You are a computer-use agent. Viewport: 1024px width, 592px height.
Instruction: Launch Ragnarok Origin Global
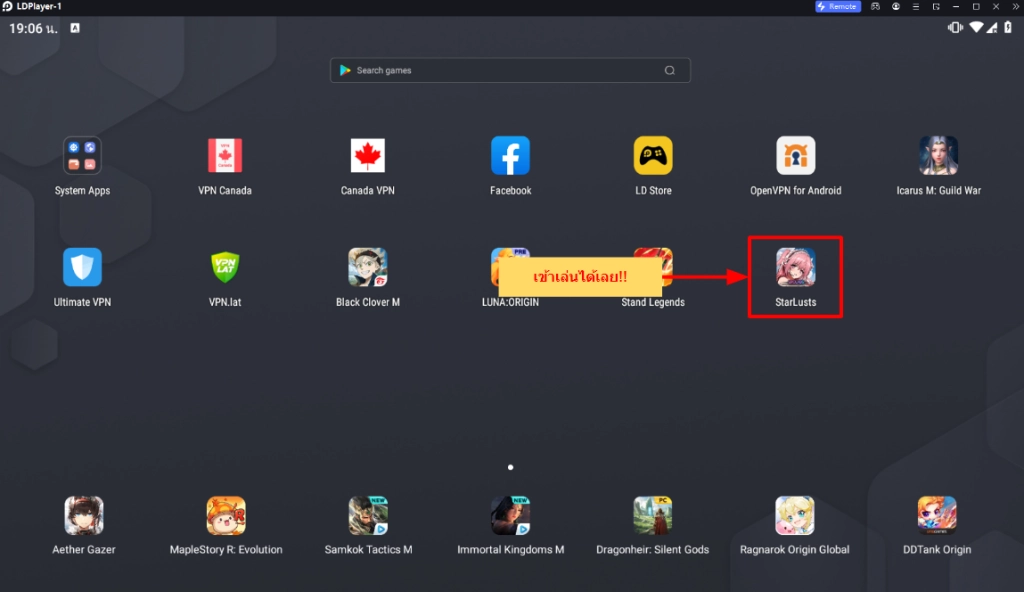click(795, 516)
